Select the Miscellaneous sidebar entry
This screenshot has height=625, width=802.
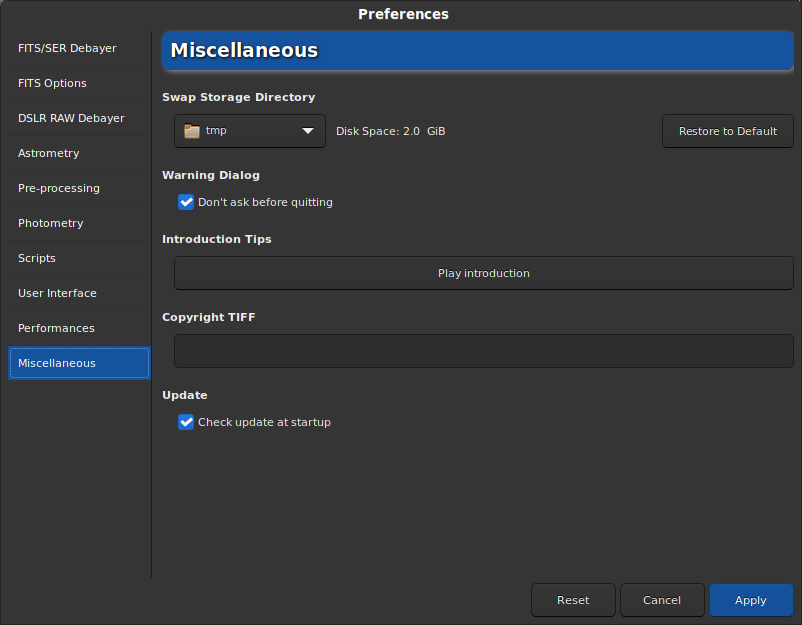coord(57,363)
